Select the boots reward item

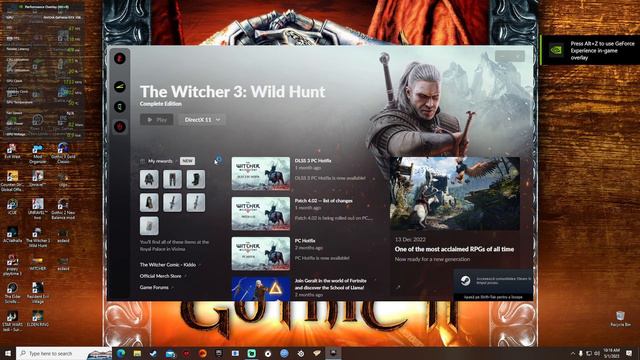click(196, 179)
